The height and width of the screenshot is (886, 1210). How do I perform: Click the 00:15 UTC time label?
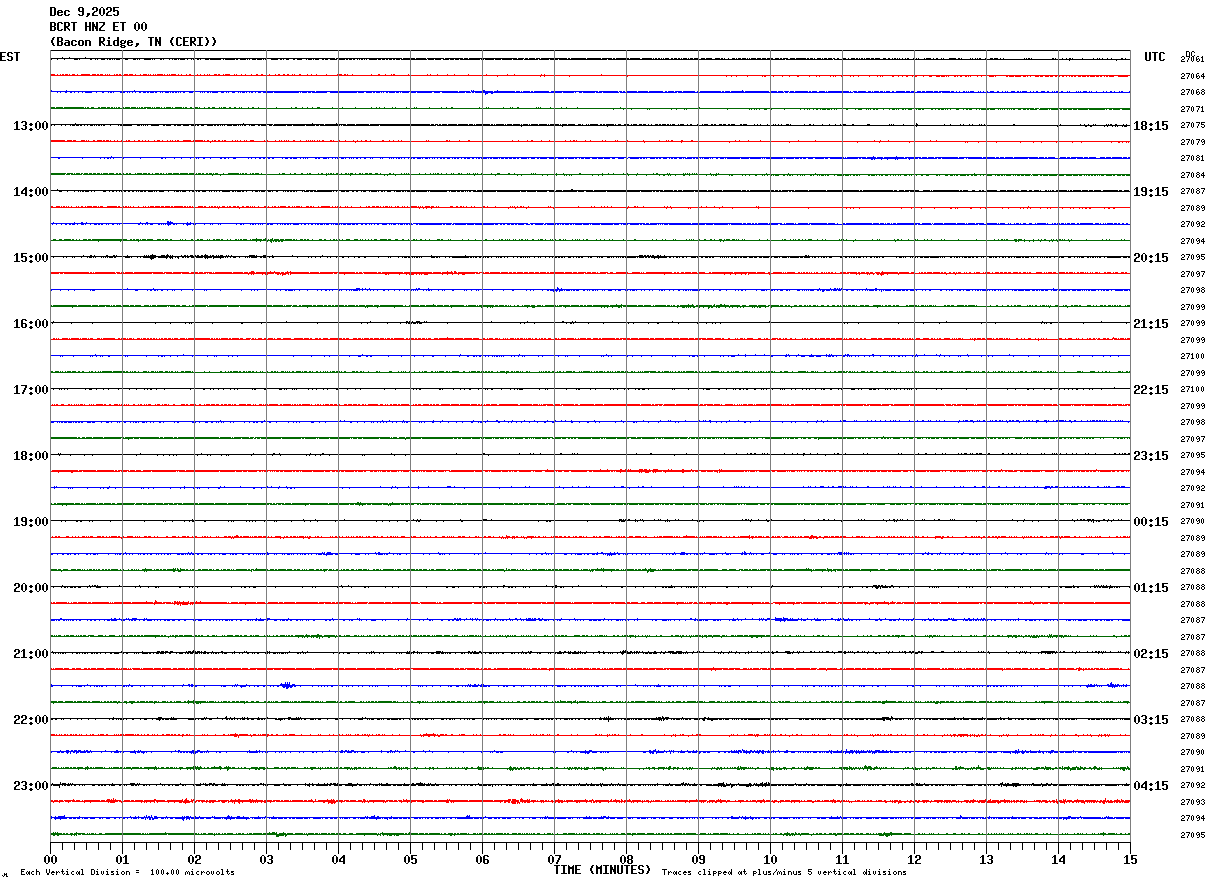[1151, 522]
